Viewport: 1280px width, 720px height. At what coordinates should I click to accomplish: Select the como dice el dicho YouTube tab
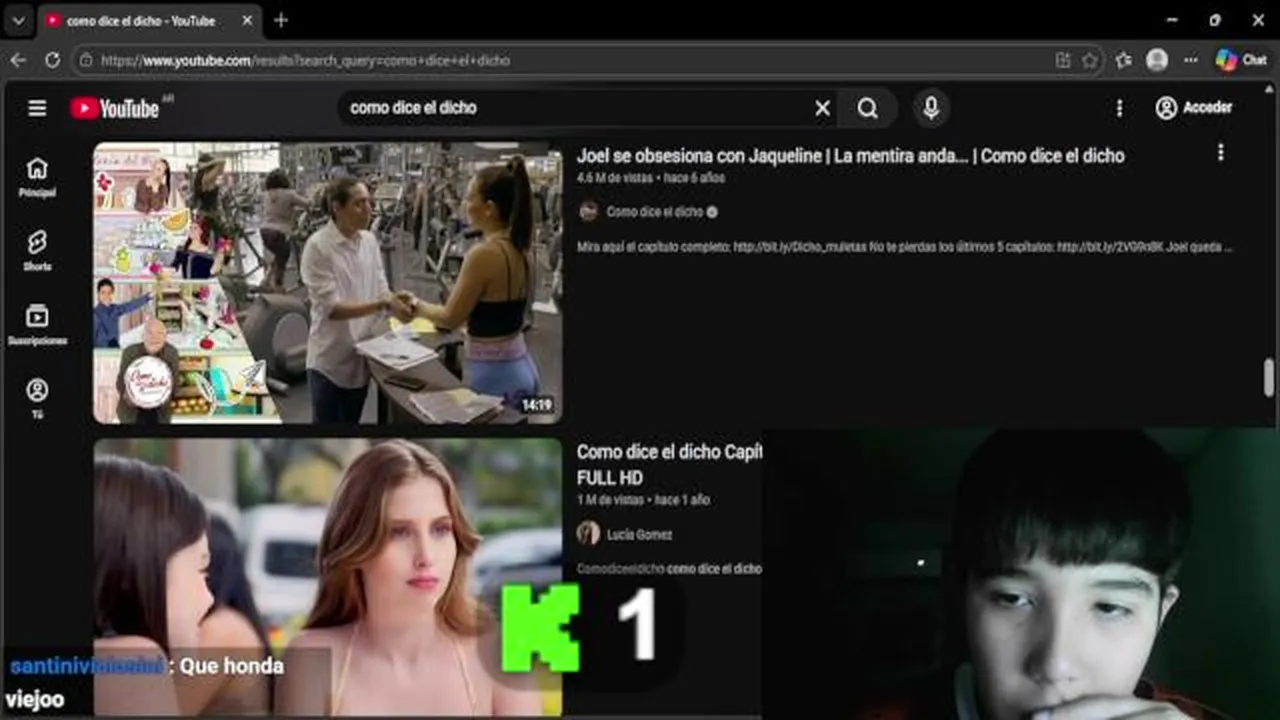[149, 20]
